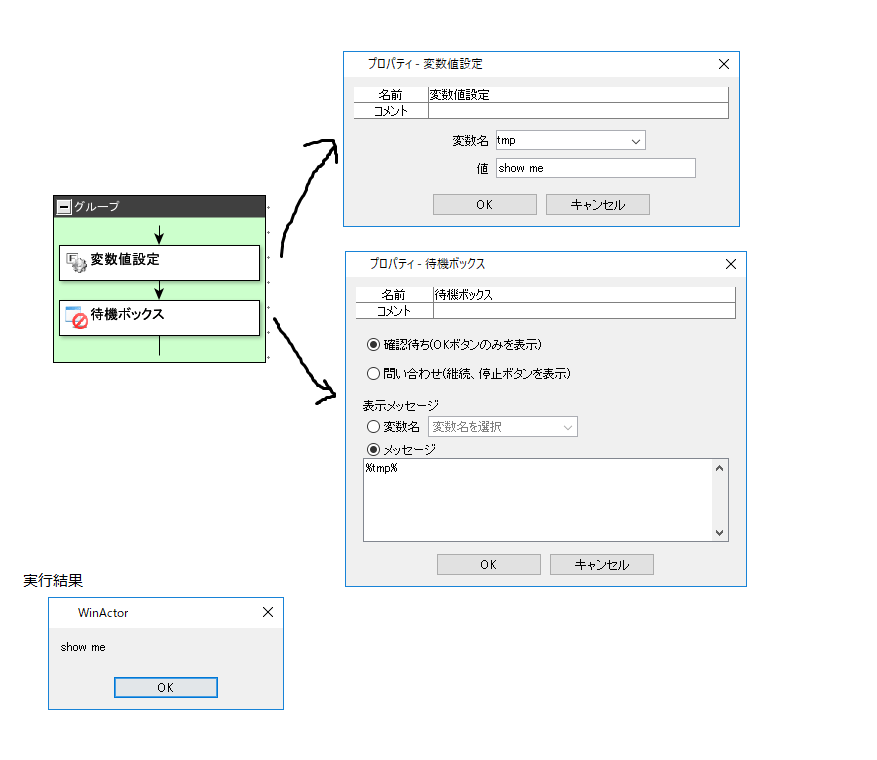Close the プロパティ - 変数値設定 dialog
This screenshot has width=877, height=760.
[724, 64]
